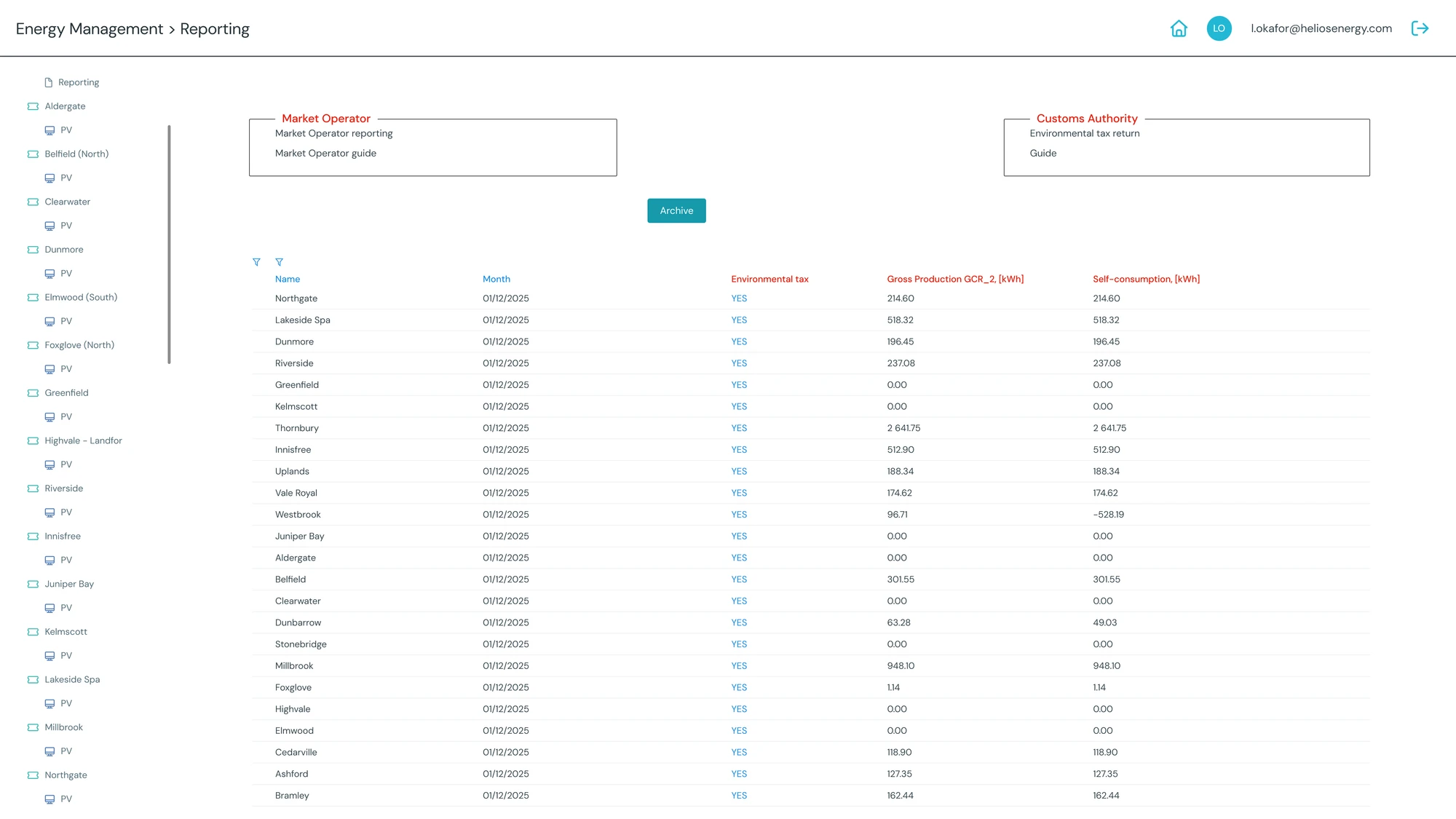Click the Archive button
This screenshot has height=819, width=1456.
(676, 210)
